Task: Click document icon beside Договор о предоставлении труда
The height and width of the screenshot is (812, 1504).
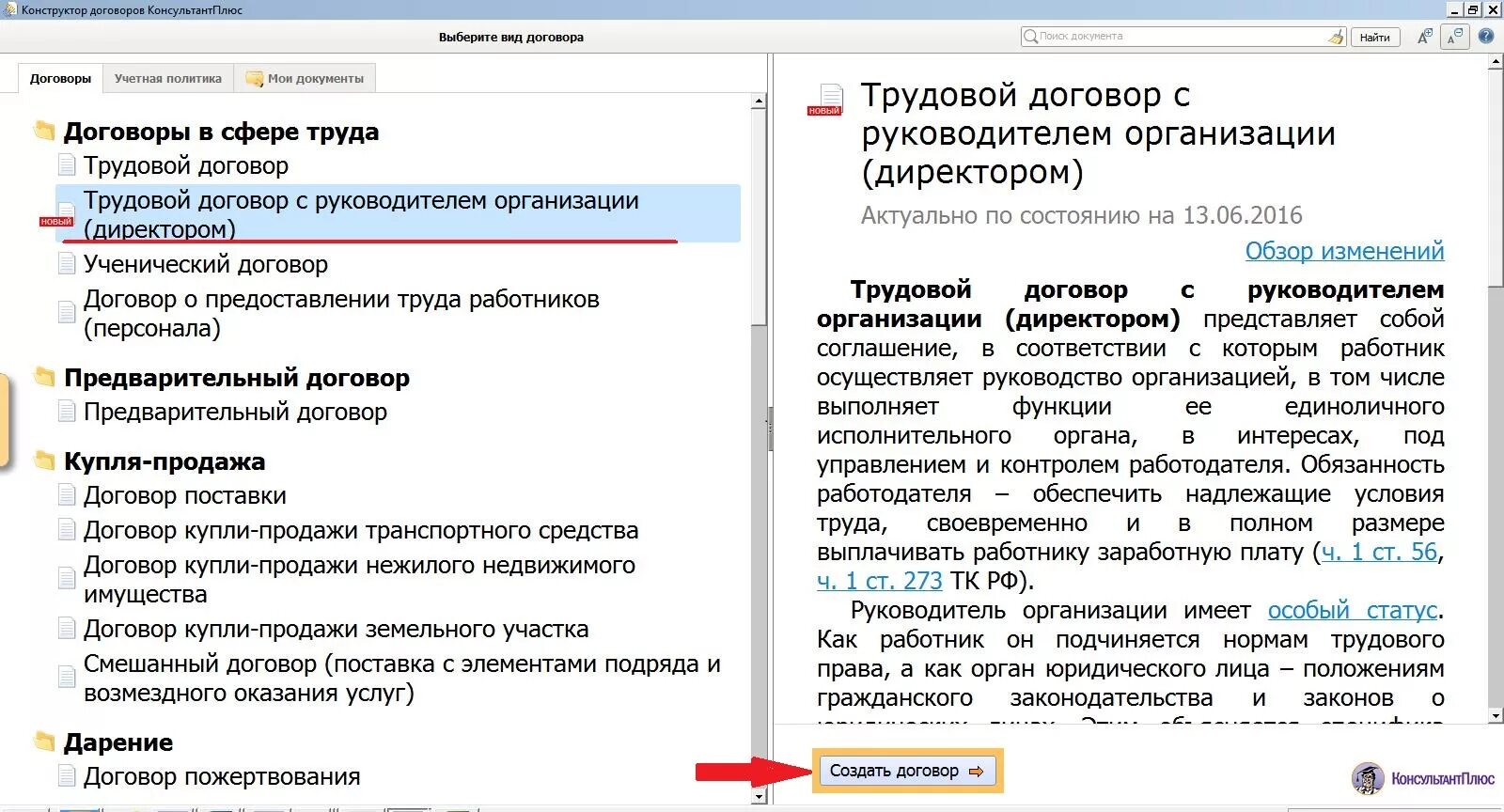Action: (67, 312)
